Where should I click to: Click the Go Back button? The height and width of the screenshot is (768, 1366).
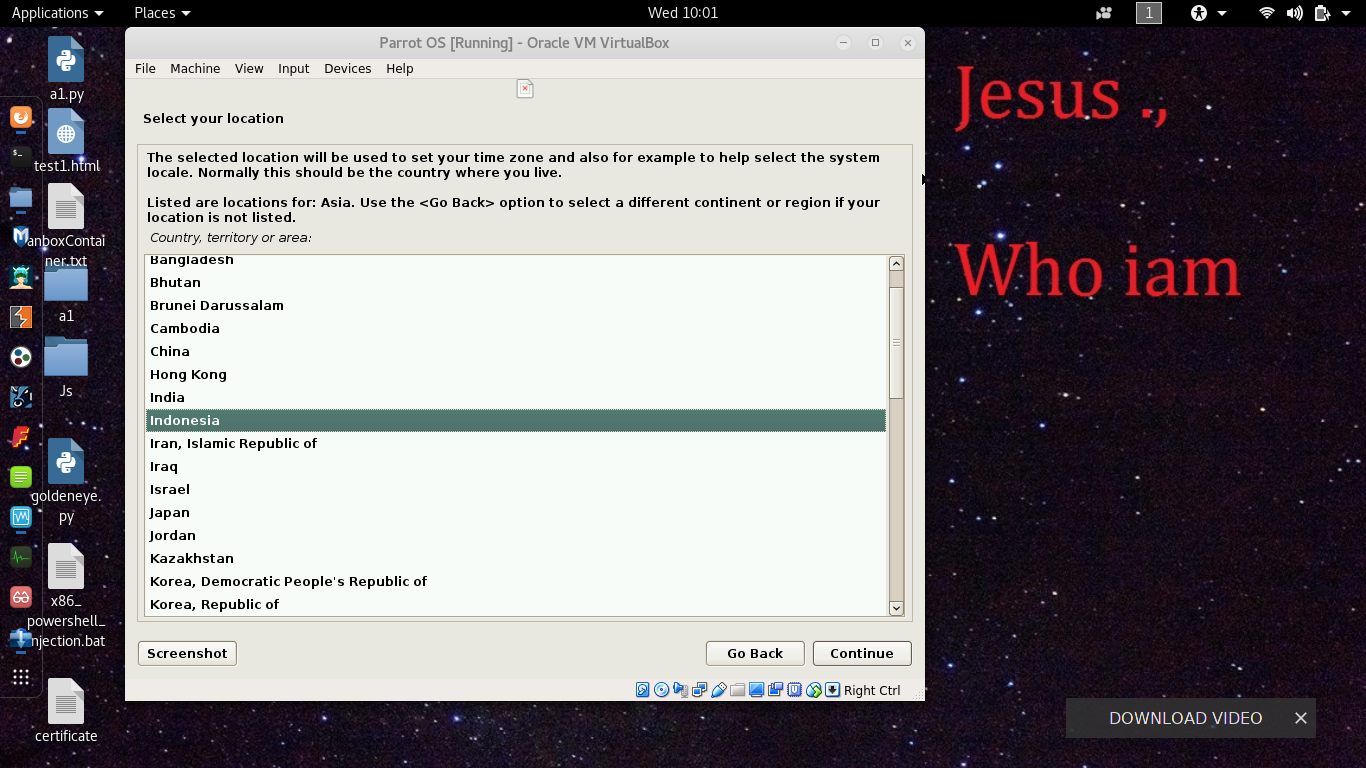pyautogui.click(x=755, y=653)
